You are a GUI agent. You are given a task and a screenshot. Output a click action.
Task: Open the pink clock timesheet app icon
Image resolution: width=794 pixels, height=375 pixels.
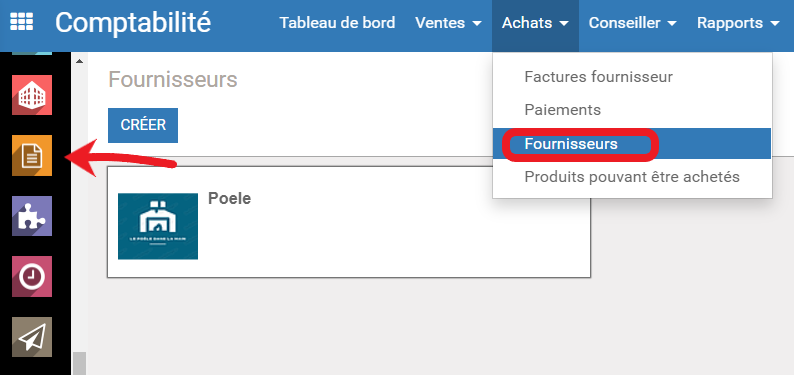point(32,276)
